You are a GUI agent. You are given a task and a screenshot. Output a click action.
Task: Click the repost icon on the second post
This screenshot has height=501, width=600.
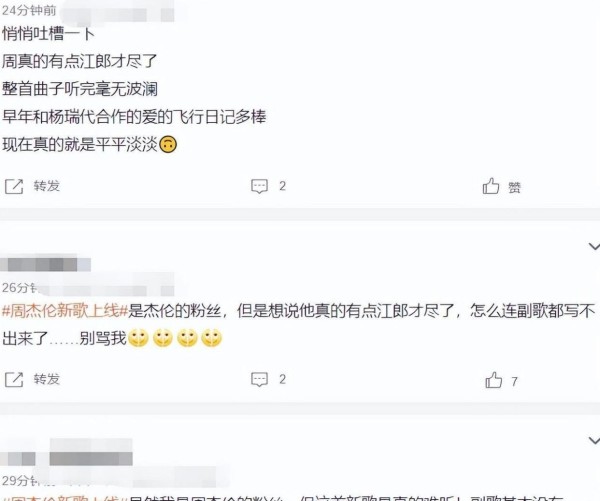pyautogui.click(x=14, y=379)
